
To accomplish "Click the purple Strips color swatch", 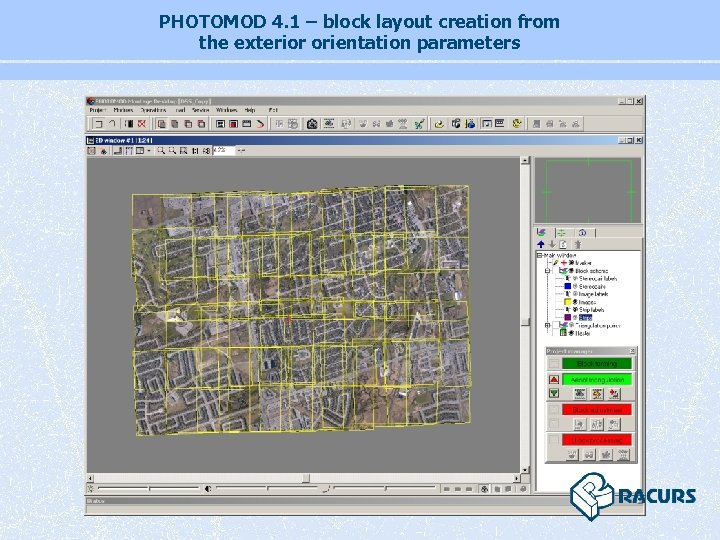I will [x=568, y=317].
